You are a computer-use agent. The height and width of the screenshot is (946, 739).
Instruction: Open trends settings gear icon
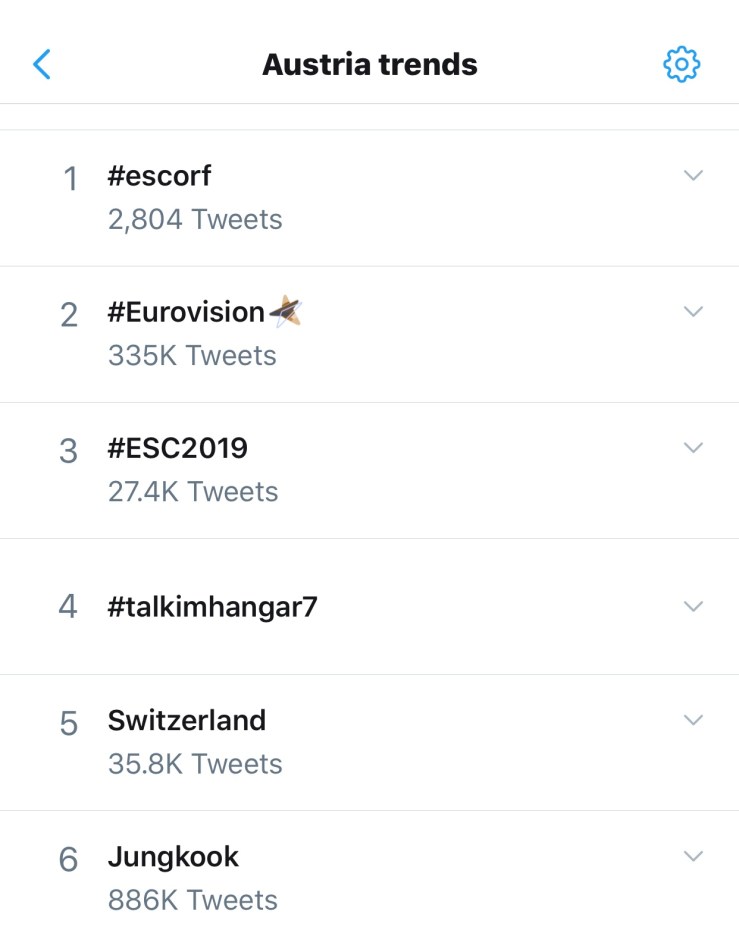pyautogui.click(x=681, y=65)
